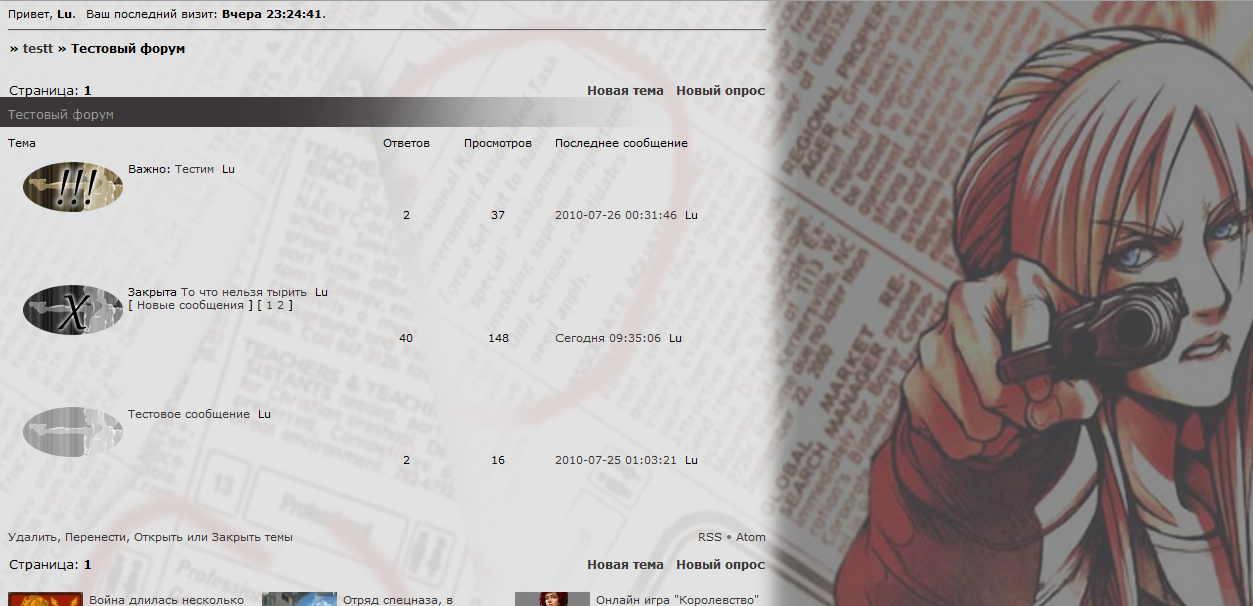Viewport: 1253px width, 606px height.
Task: Click the Закрыта label of the closed topic
Action: tap(152, 292)
